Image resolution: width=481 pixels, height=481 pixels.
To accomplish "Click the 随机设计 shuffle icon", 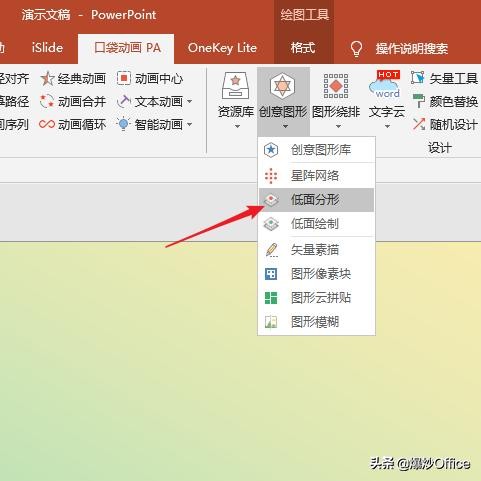I will tap(419, 124).
